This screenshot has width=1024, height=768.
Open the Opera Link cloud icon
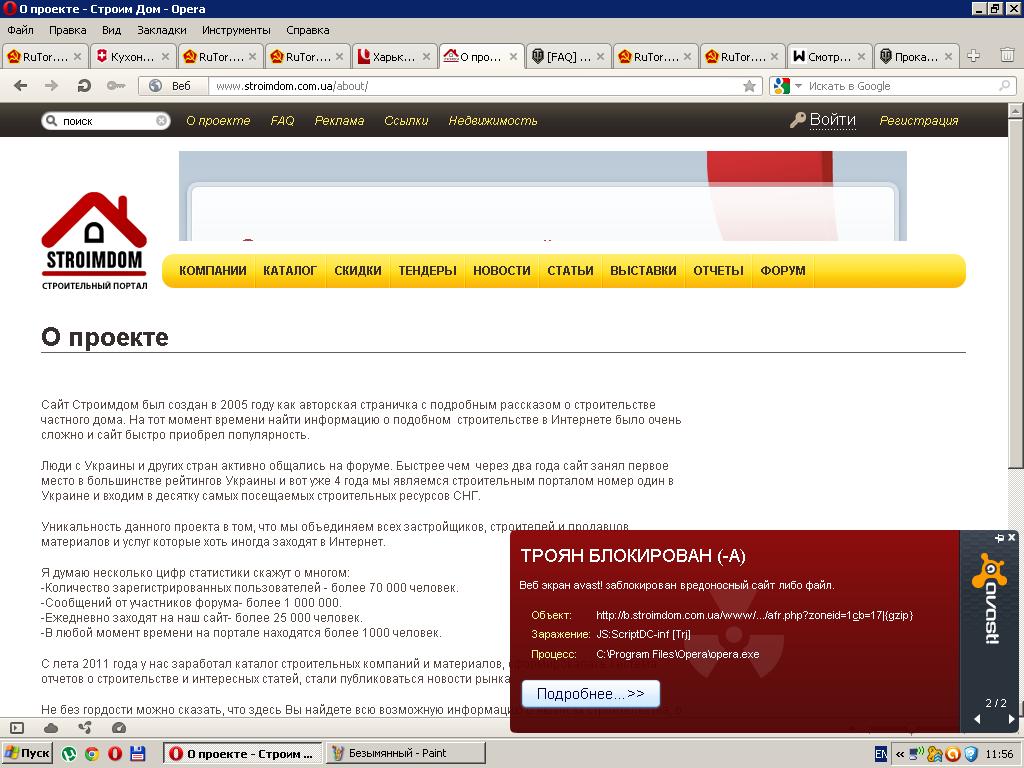(51, 728)
